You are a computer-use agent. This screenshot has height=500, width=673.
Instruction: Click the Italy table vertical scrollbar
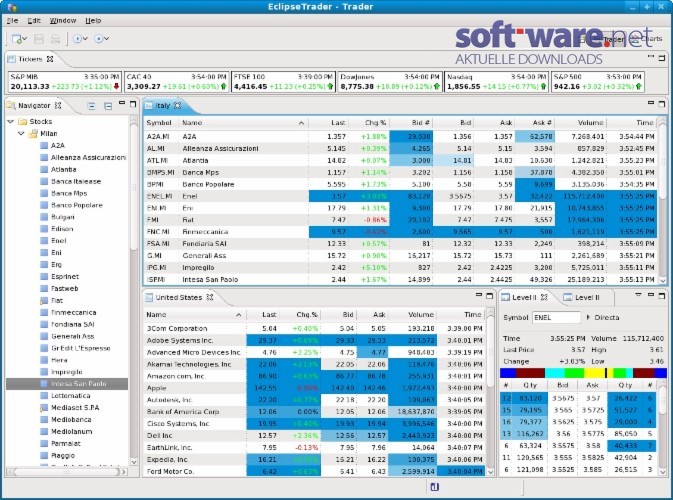tap(662, 202)
